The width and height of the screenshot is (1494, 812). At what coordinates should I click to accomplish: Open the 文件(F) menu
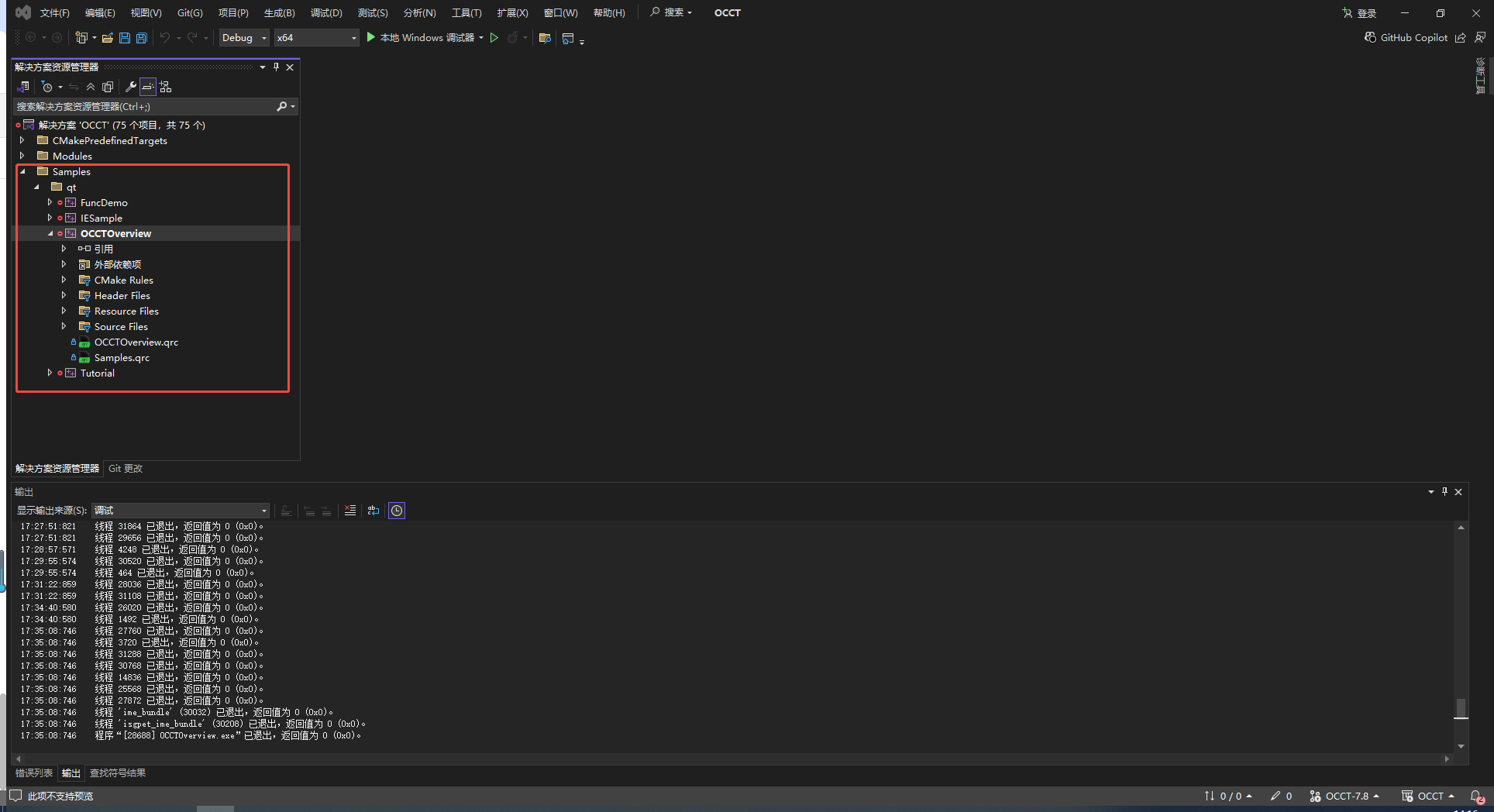click(x=54, y=12)
